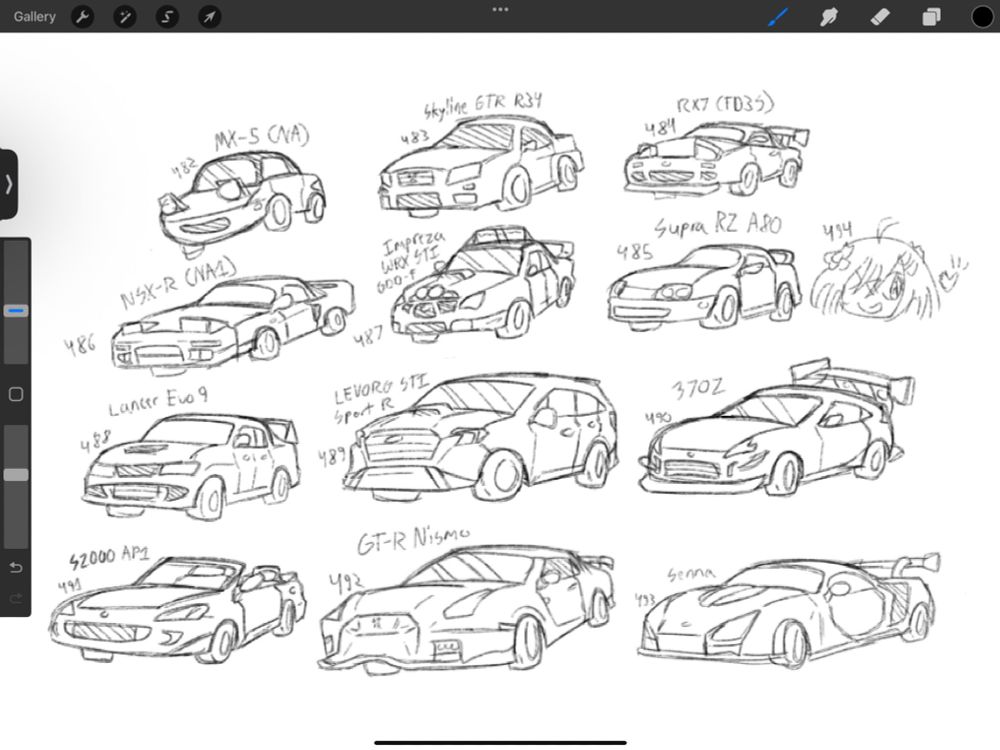Expand the side panel chevron tab
Screen dimensions: 1000x750
[8, 184]
